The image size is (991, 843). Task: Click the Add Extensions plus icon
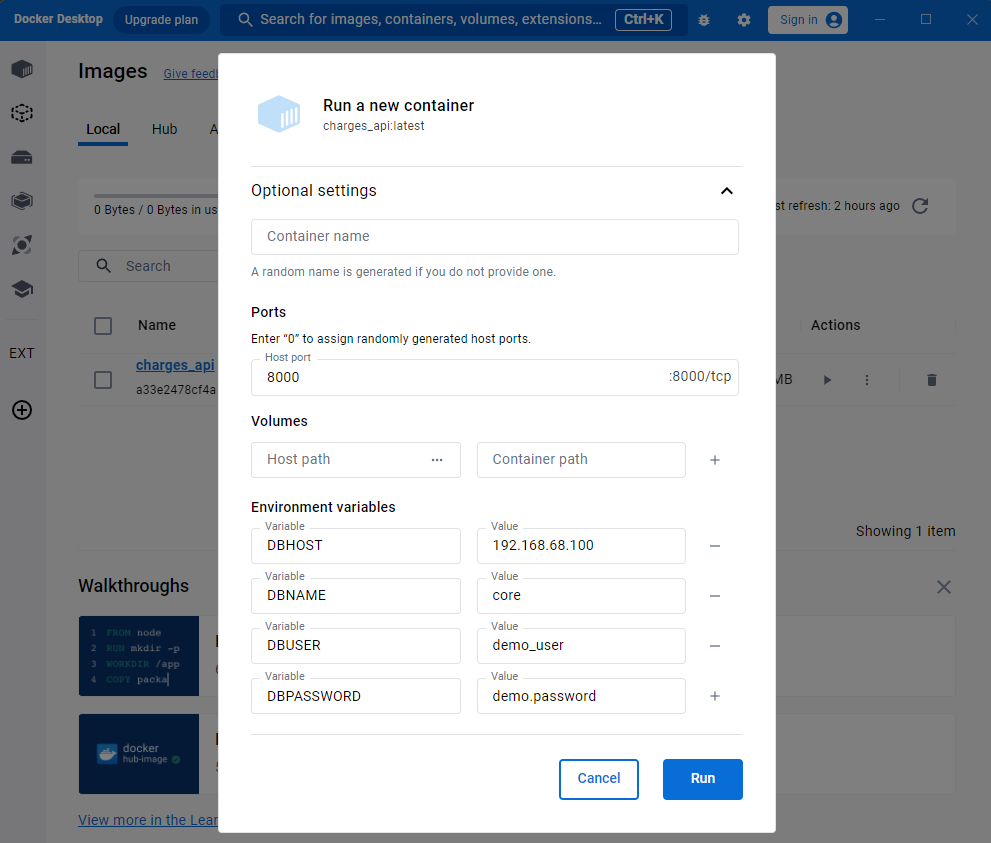pyautogui.click(x=22, y=410)
